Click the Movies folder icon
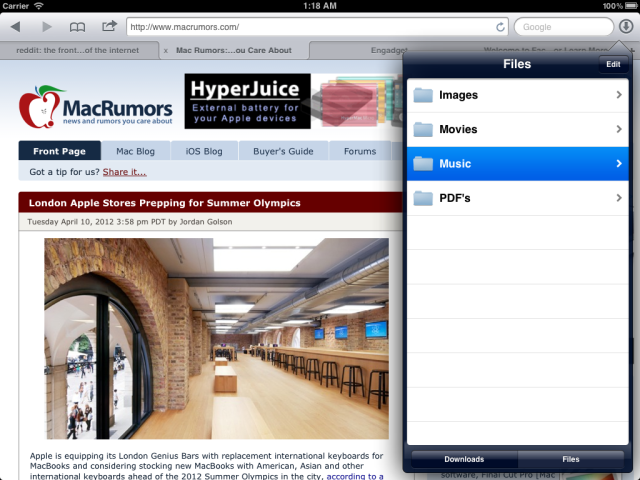This screenshot has height=480, width=640. 423,129
